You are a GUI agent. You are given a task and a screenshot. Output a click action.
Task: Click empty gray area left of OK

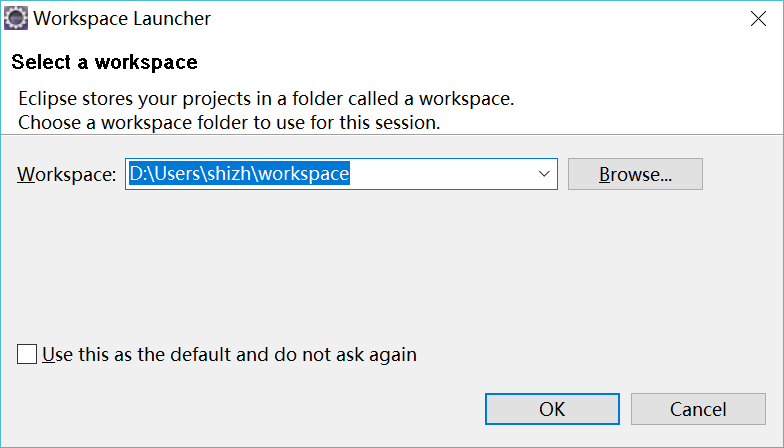(250, 409)
